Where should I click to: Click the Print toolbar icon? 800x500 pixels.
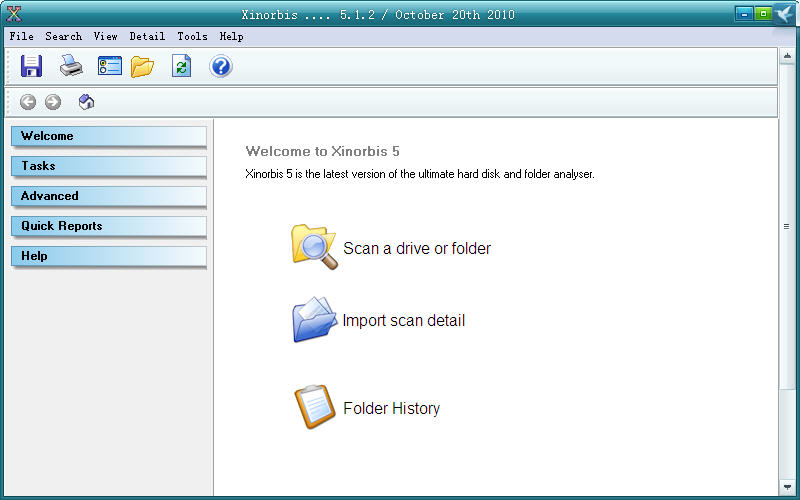[71, 67]
